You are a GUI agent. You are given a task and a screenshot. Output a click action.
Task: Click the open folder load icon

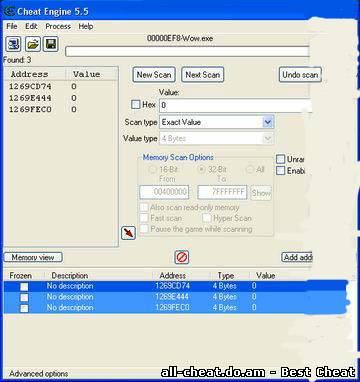point(33,44)
